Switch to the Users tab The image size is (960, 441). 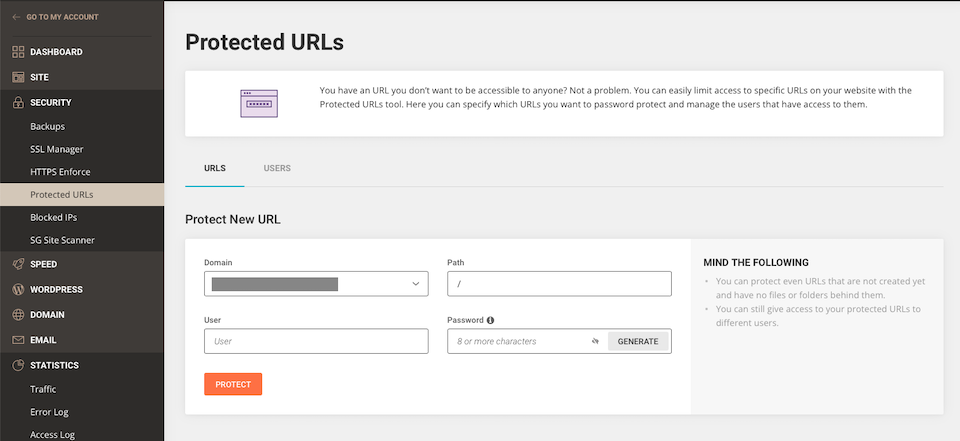tap(277, 168)
